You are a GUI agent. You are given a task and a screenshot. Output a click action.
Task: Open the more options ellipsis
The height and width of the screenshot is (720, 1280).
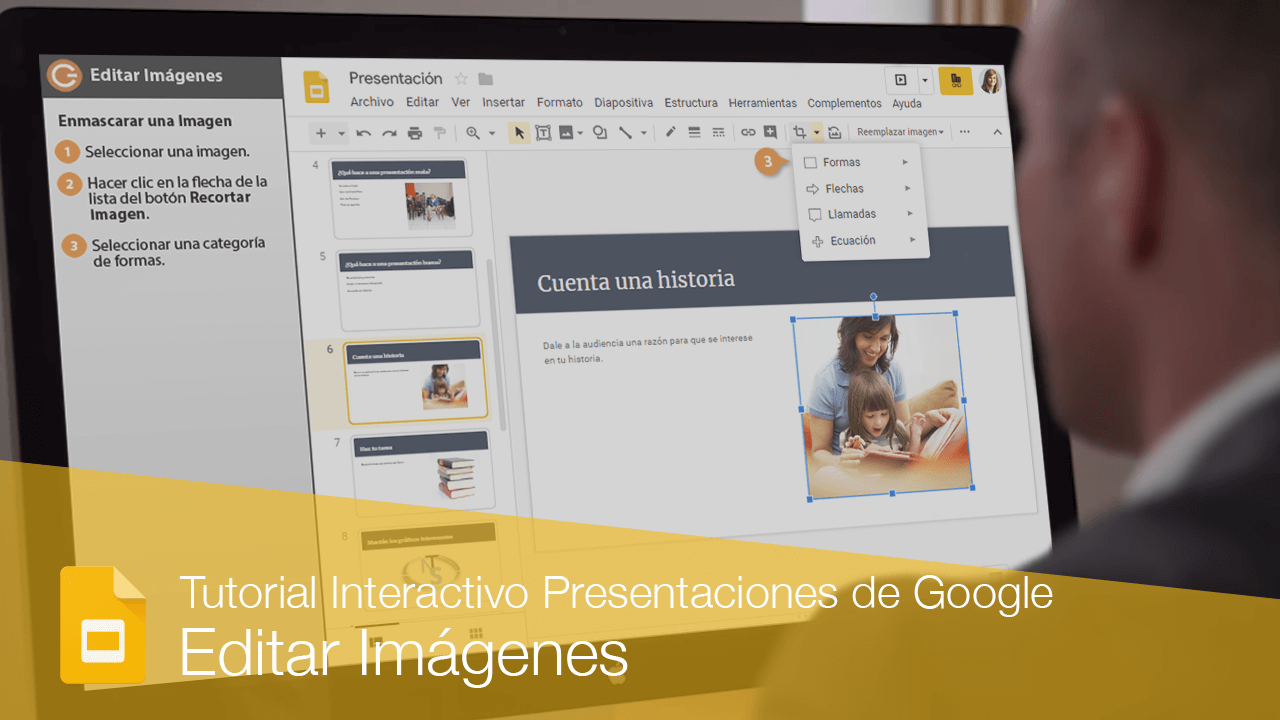tap(965, 131)
